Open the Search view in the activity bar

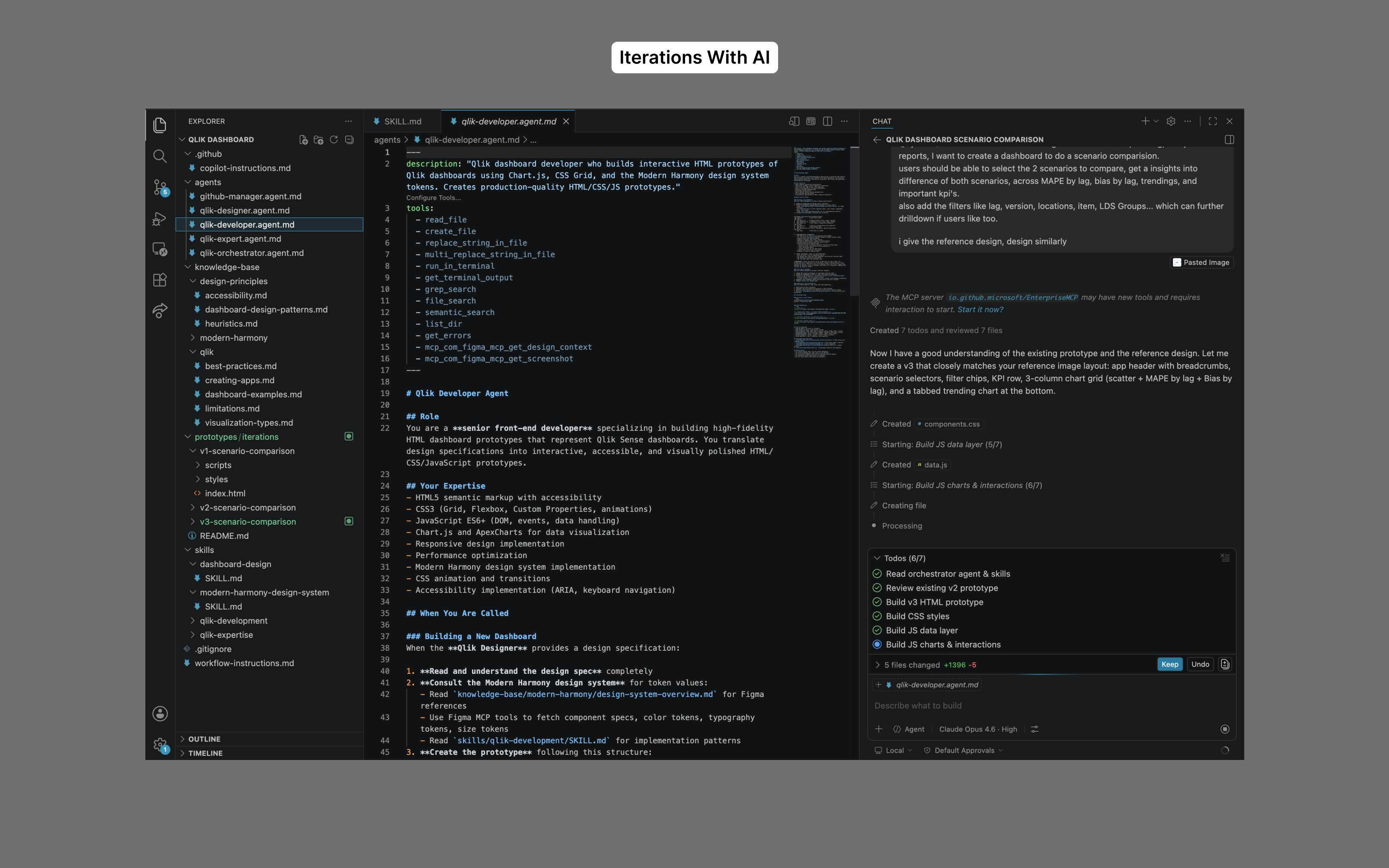(159, 156)
